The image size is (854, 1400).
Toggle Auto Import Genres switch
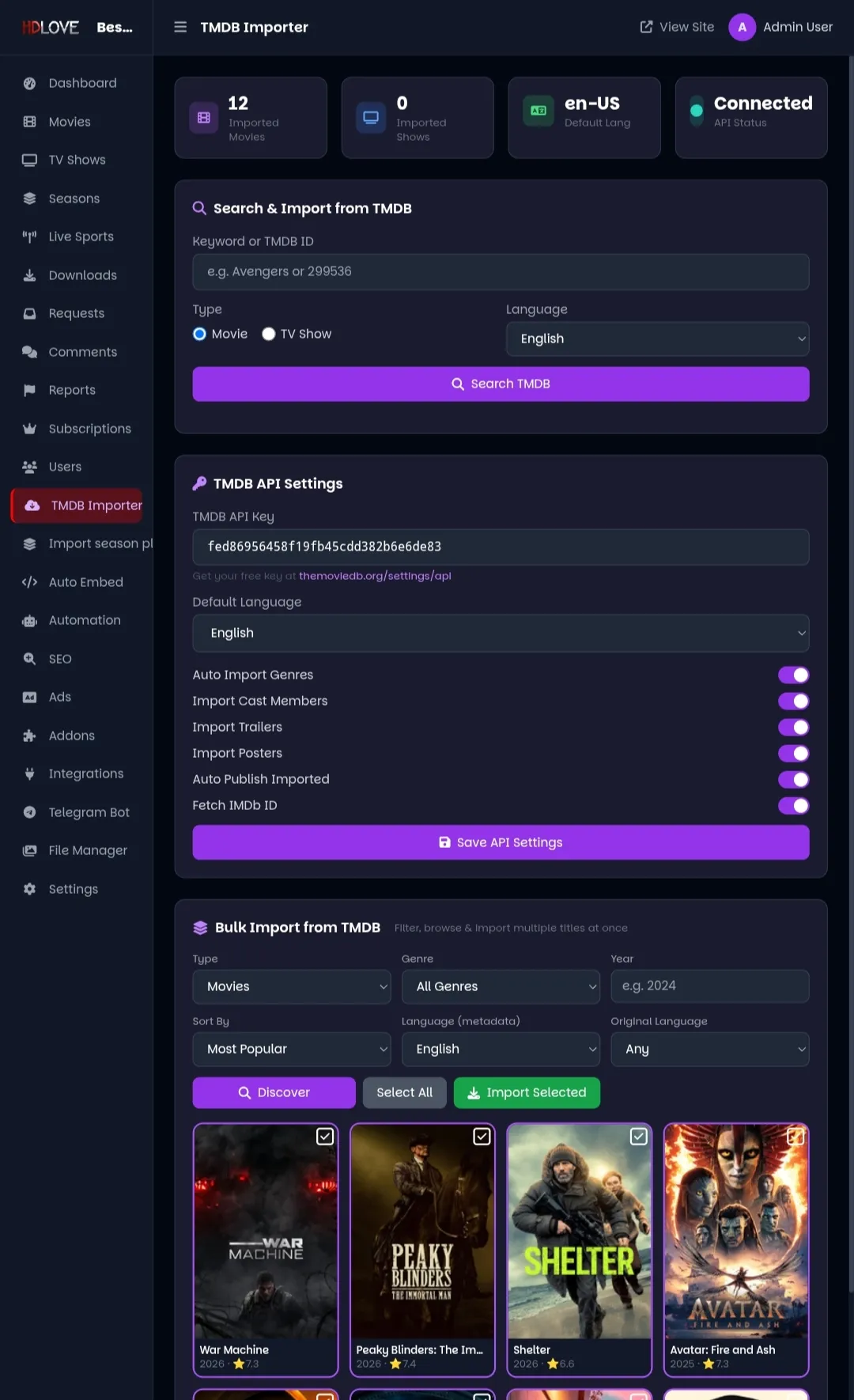[793, 675]
